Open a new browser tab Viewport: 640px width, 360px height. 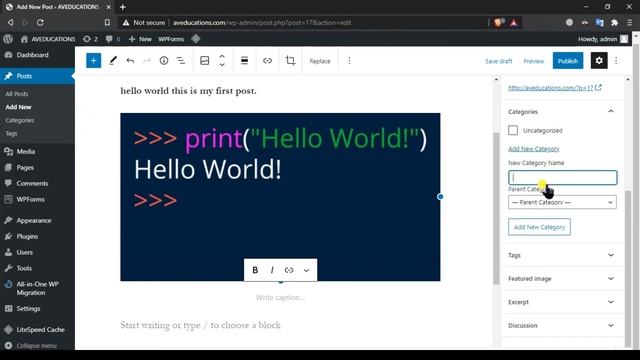(x=123, y=7)
